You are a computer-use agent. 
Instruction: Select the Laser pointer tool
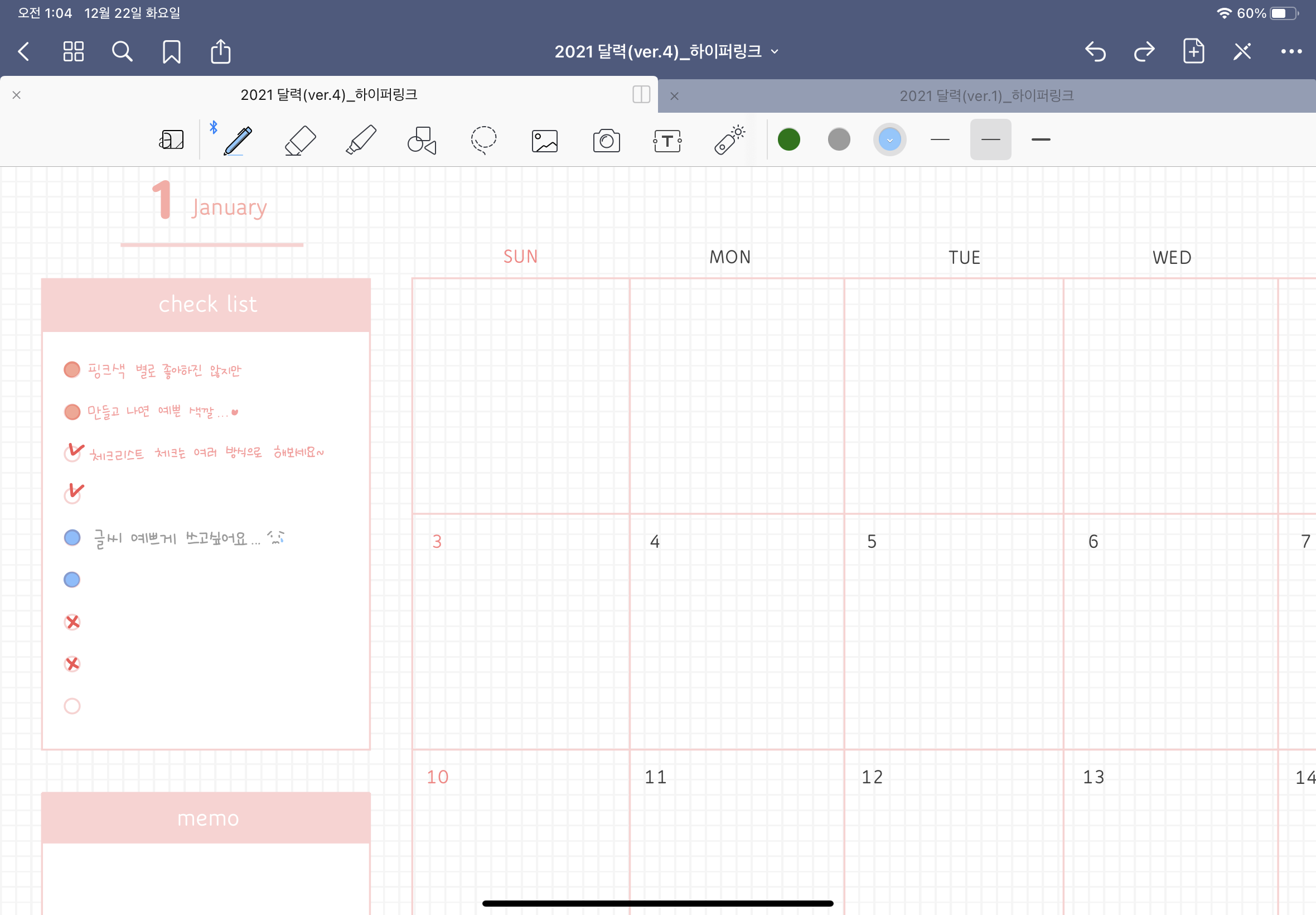coord(730,140)
